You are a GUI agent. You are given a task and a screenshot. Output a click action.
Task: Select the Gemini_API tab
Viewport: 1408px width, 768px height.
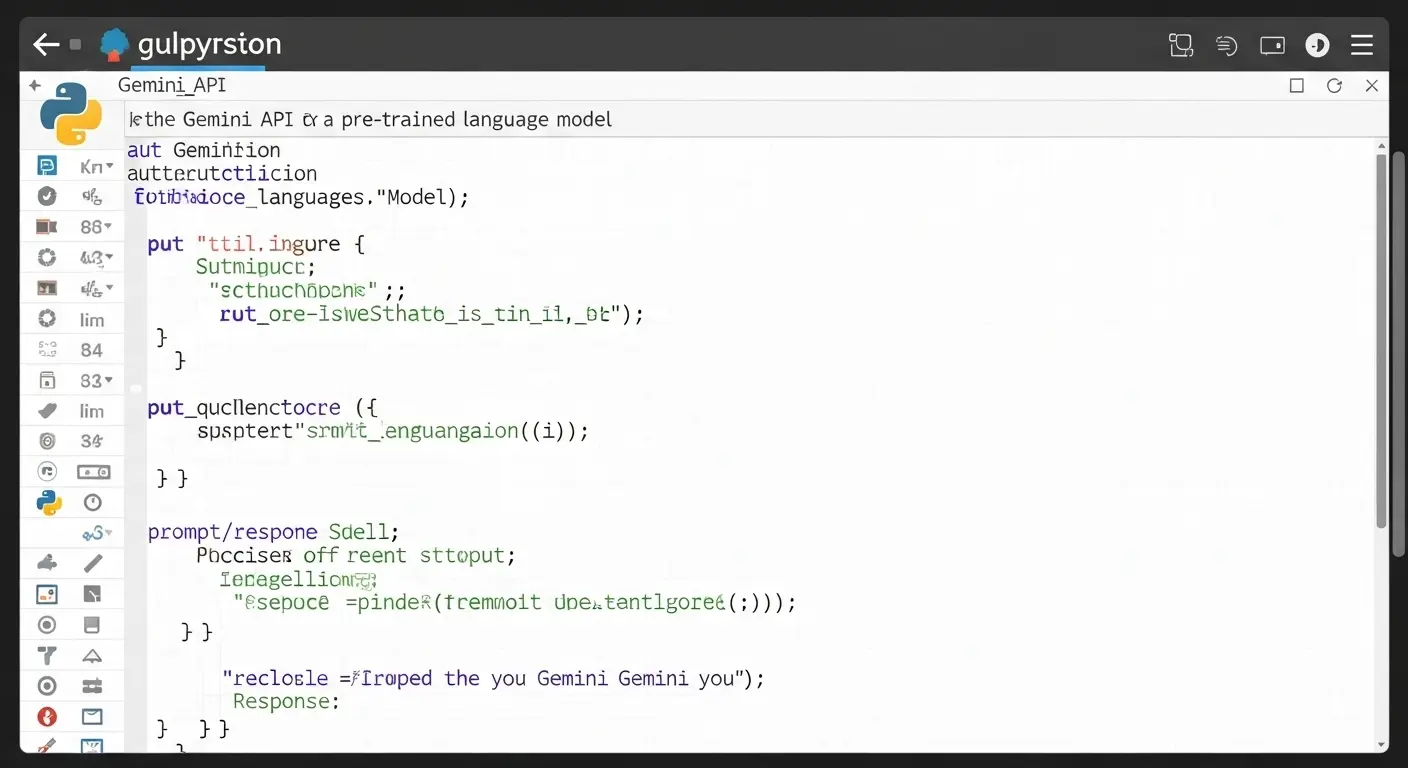click(172, 86)
